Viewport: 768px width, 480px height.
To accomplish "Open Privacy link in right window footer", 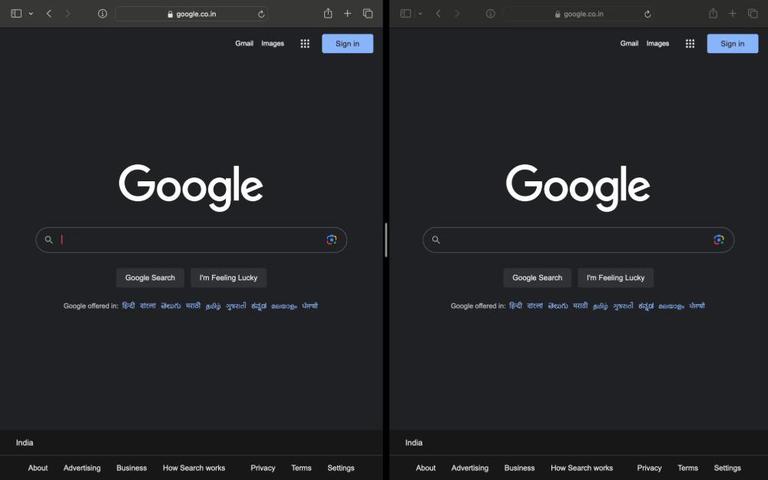I will [x=649, y=468].
